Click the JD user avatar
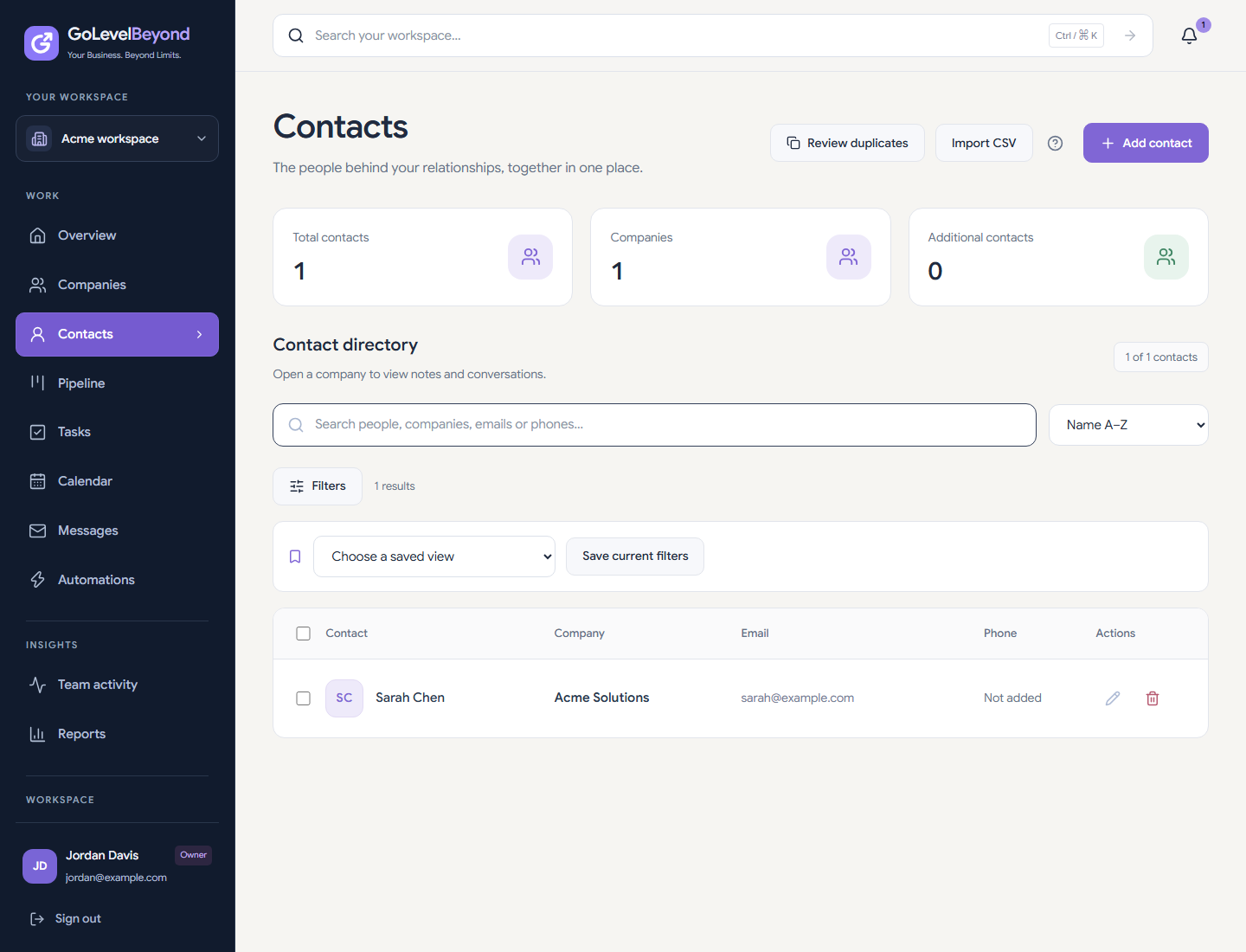Screen dimensions: 1246x952 coord(40,866)
